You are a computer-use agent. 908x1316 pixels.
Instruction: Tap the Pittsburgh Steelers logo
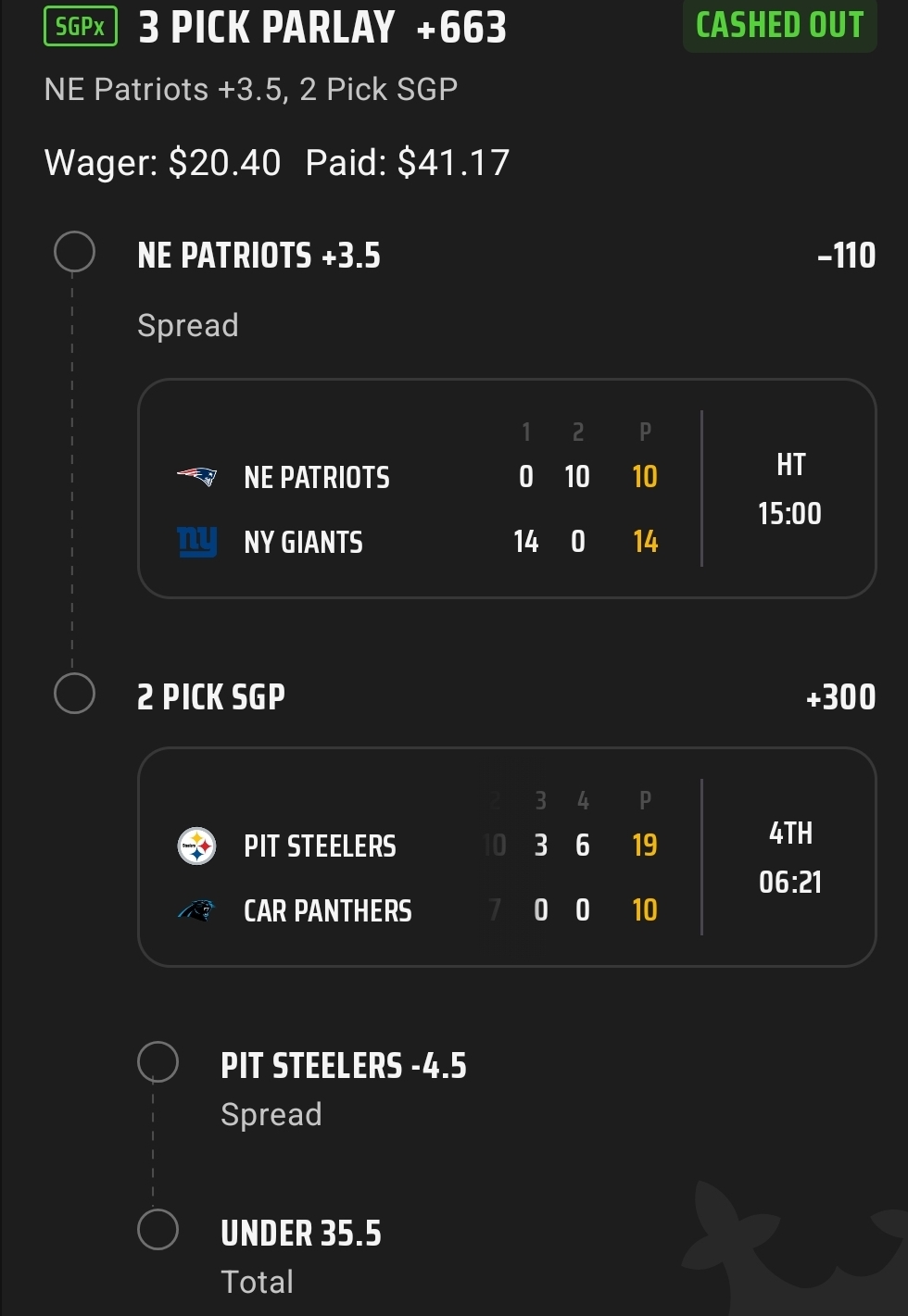tap(196, 846)
